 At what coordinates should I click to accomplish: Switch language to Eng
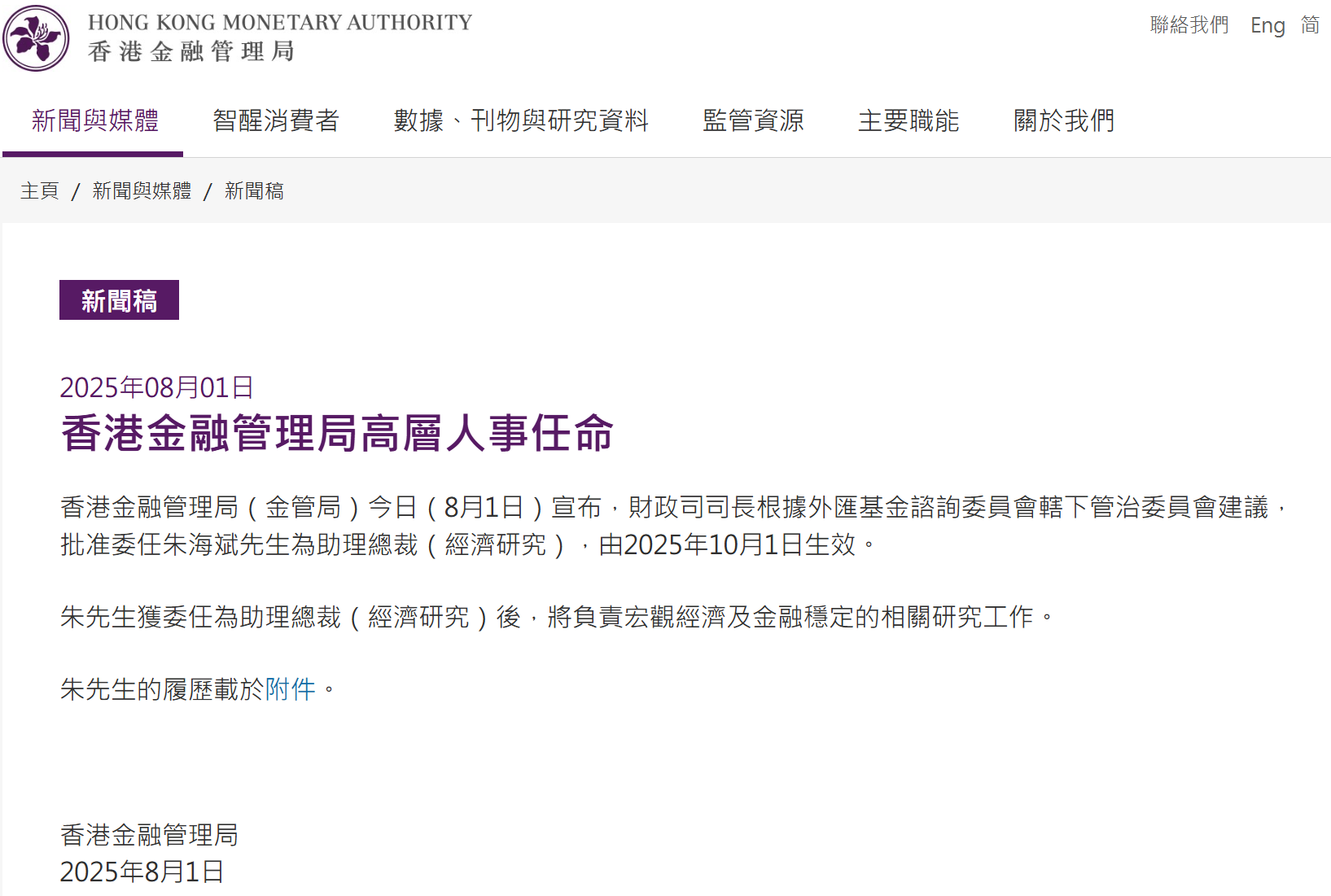coord(1268,25)
